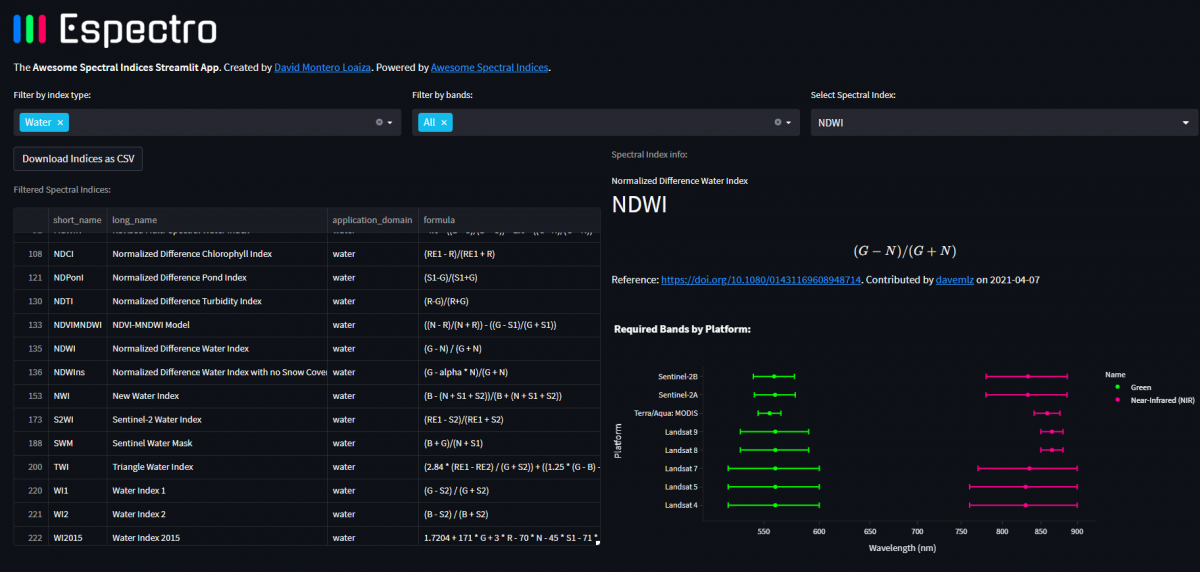Sort table by short_name column
The width and height of the screenshot is (1200, 572).
(77, 220)
